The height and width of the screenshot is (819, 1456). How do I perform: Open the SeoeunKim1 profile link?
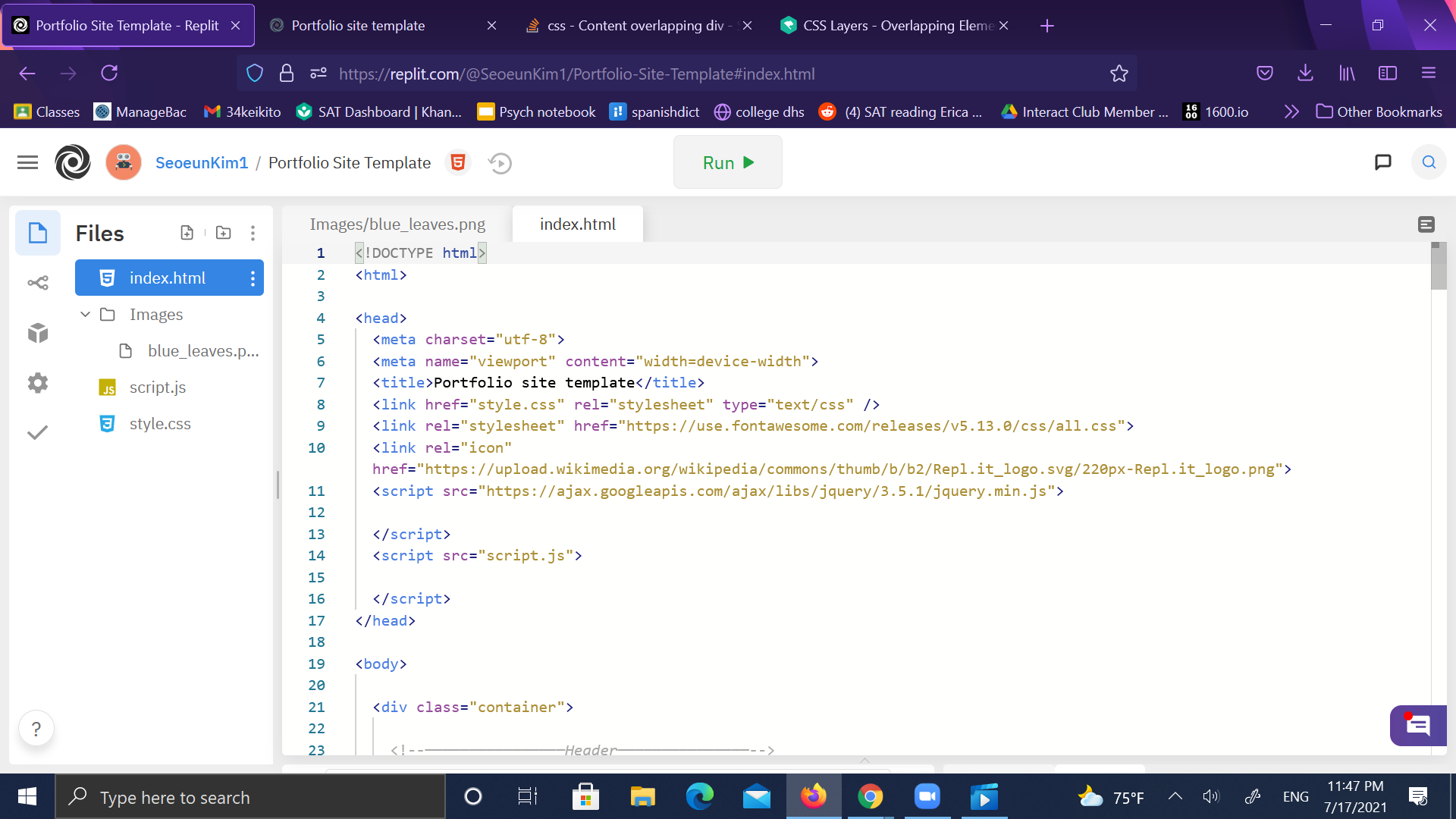point(202,163)
